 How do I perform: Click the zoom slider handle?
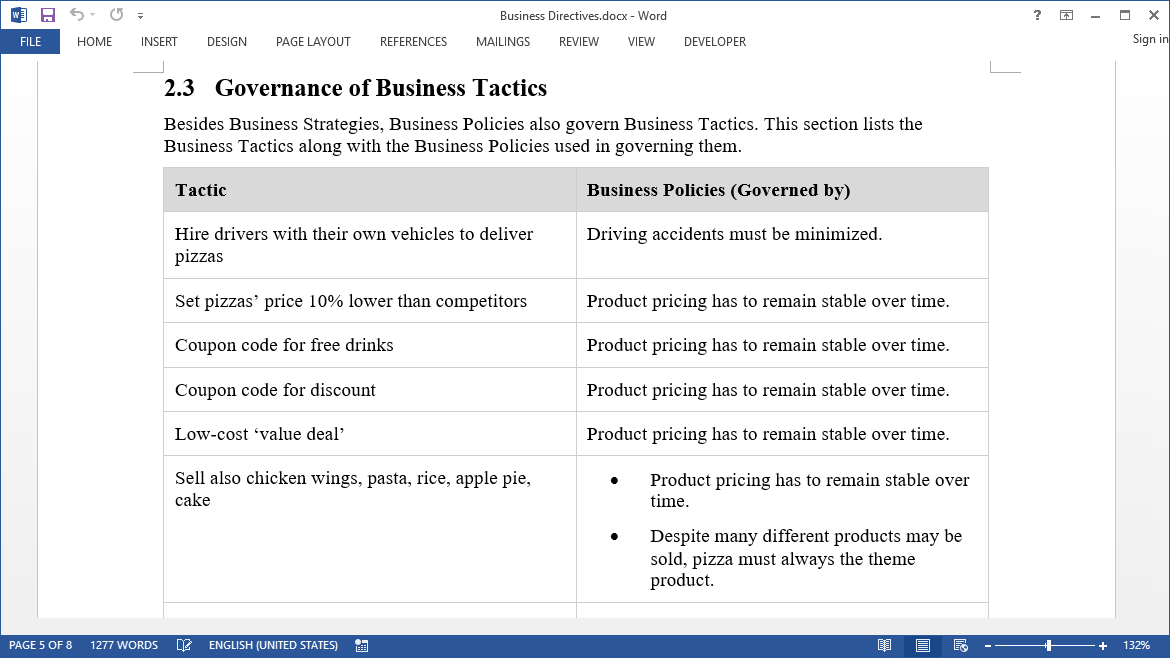[1048, 645]
